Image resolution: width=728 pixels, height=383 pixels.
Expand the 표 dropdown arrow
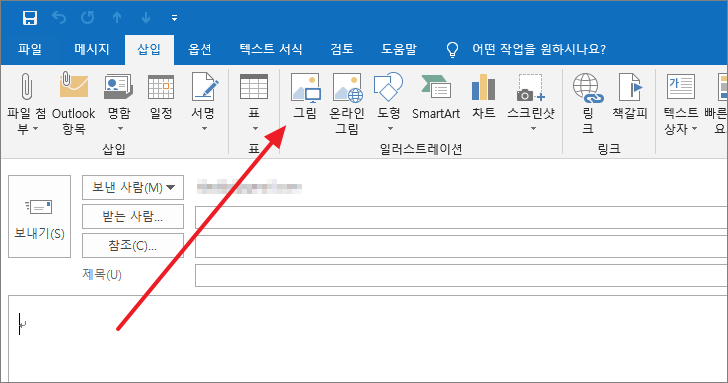click(254, 129)
